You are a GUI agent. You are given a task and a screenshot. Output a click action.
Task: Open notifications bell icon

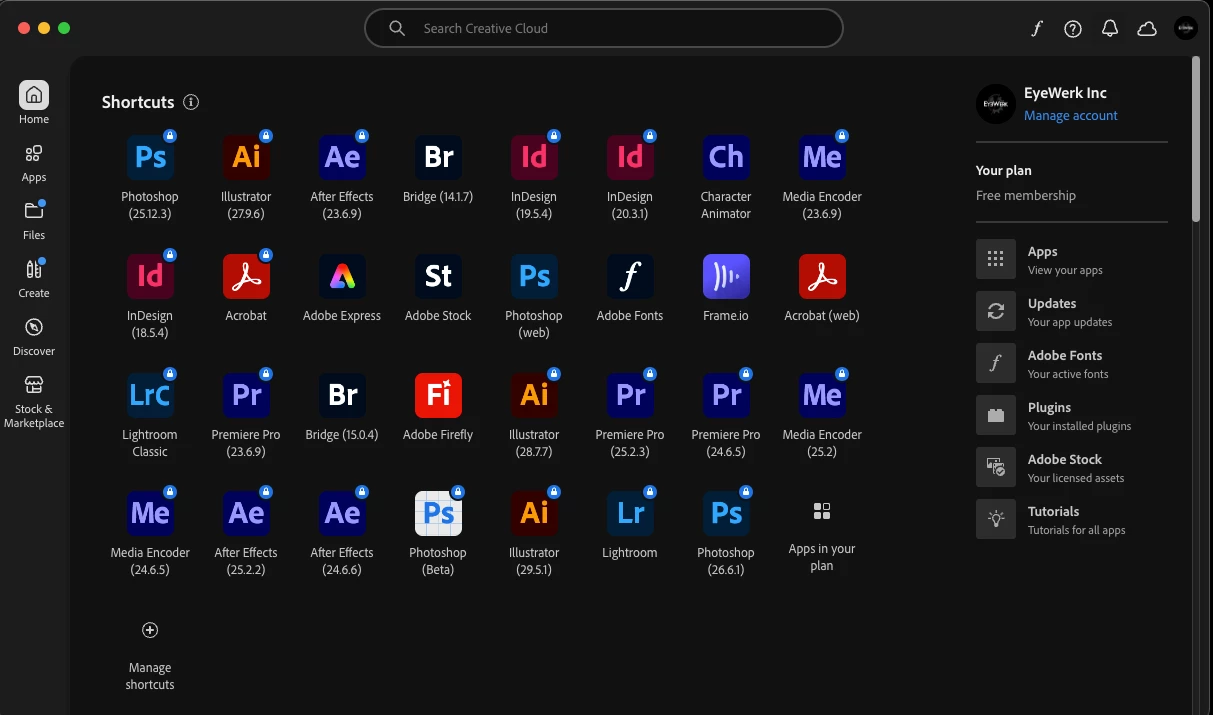(x=1110, y=29)
